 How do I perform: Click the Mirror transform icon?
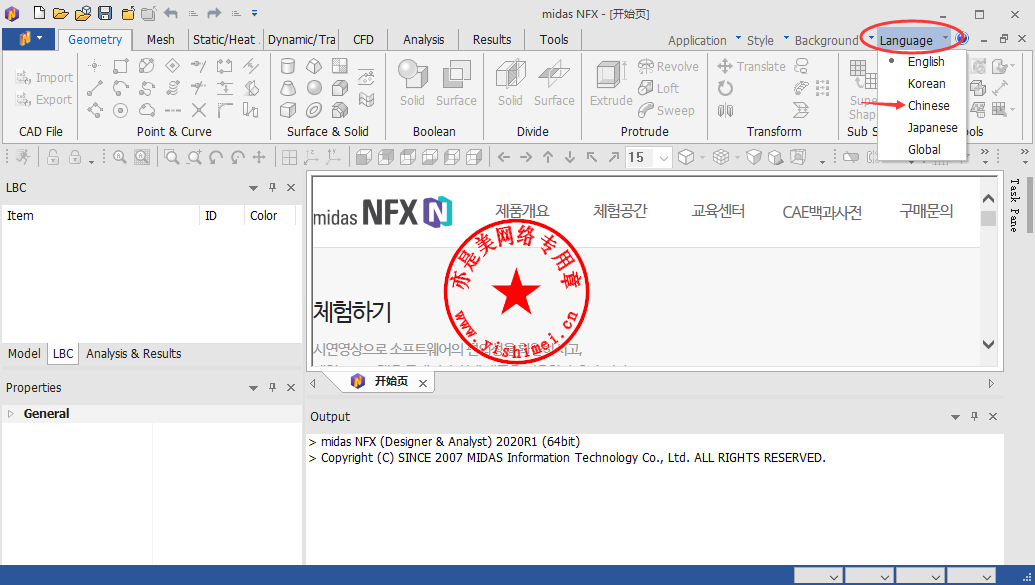(x=725, y=110)
